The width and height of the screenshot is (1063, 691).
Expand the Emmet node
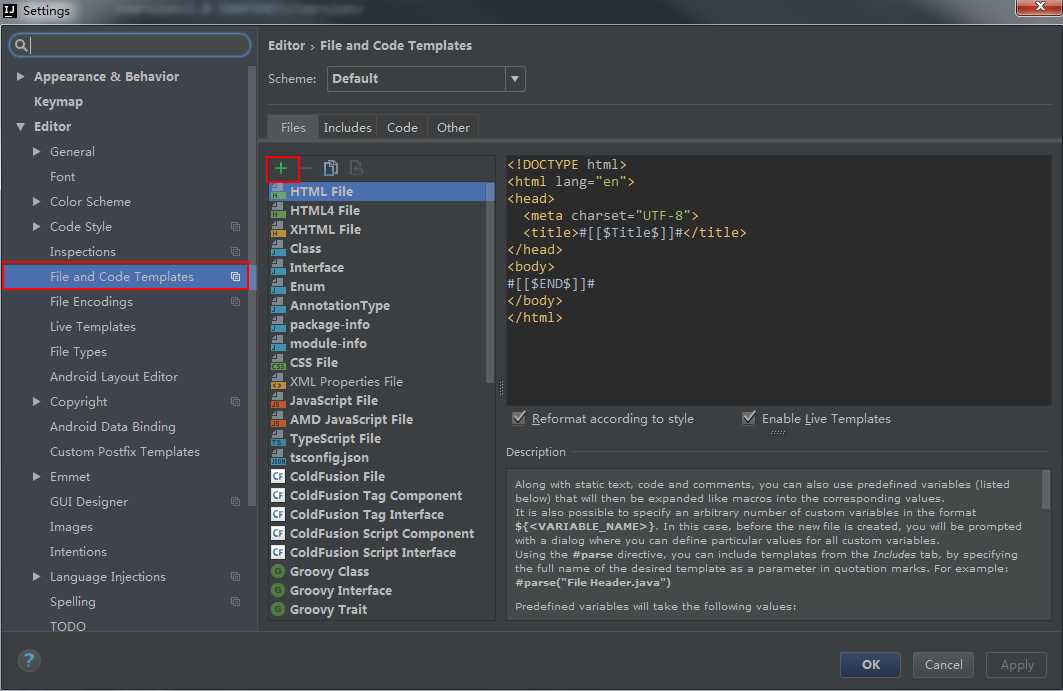point(37,477)
